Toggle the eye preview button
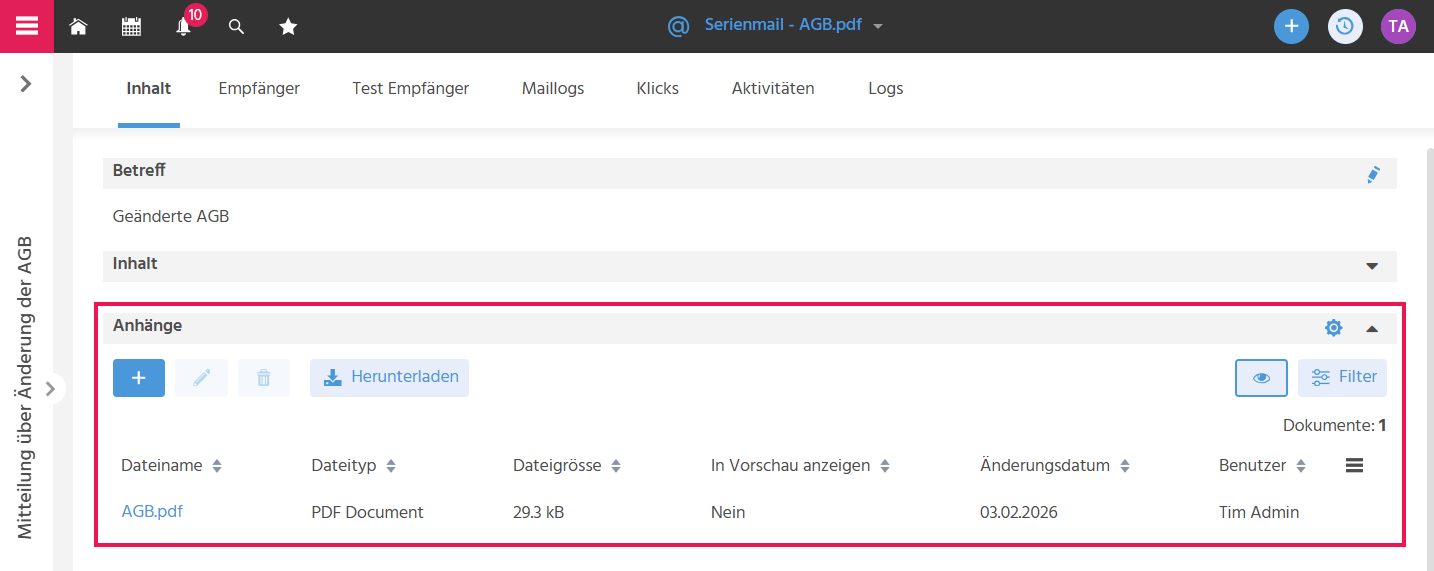 click(1261, 378)
